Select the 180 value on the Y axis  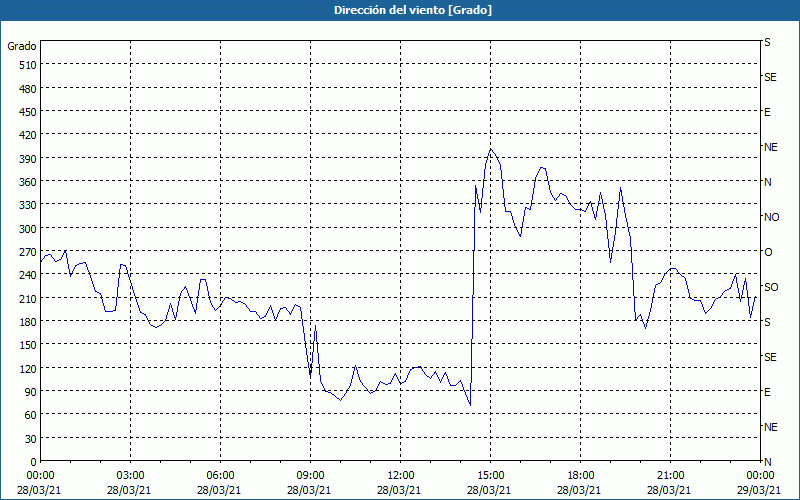[28, 321]
